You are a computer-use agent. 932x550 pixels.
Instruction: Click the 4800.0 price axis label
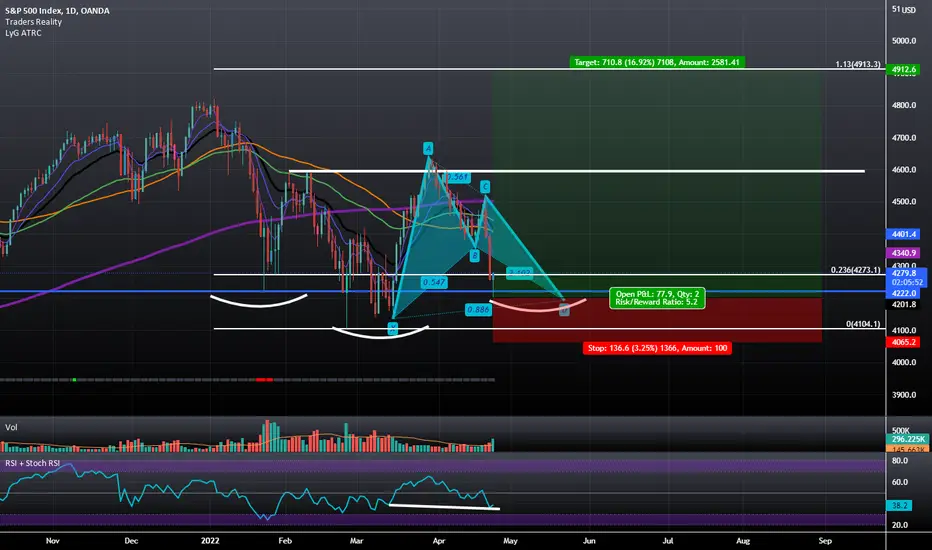click(903, 105)
